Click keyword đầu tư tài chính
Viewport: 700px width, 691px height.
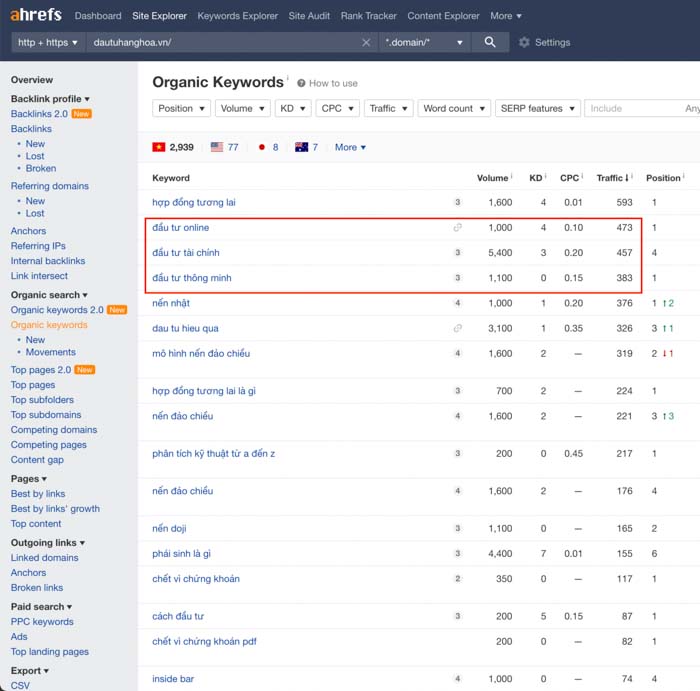[186, 253]
